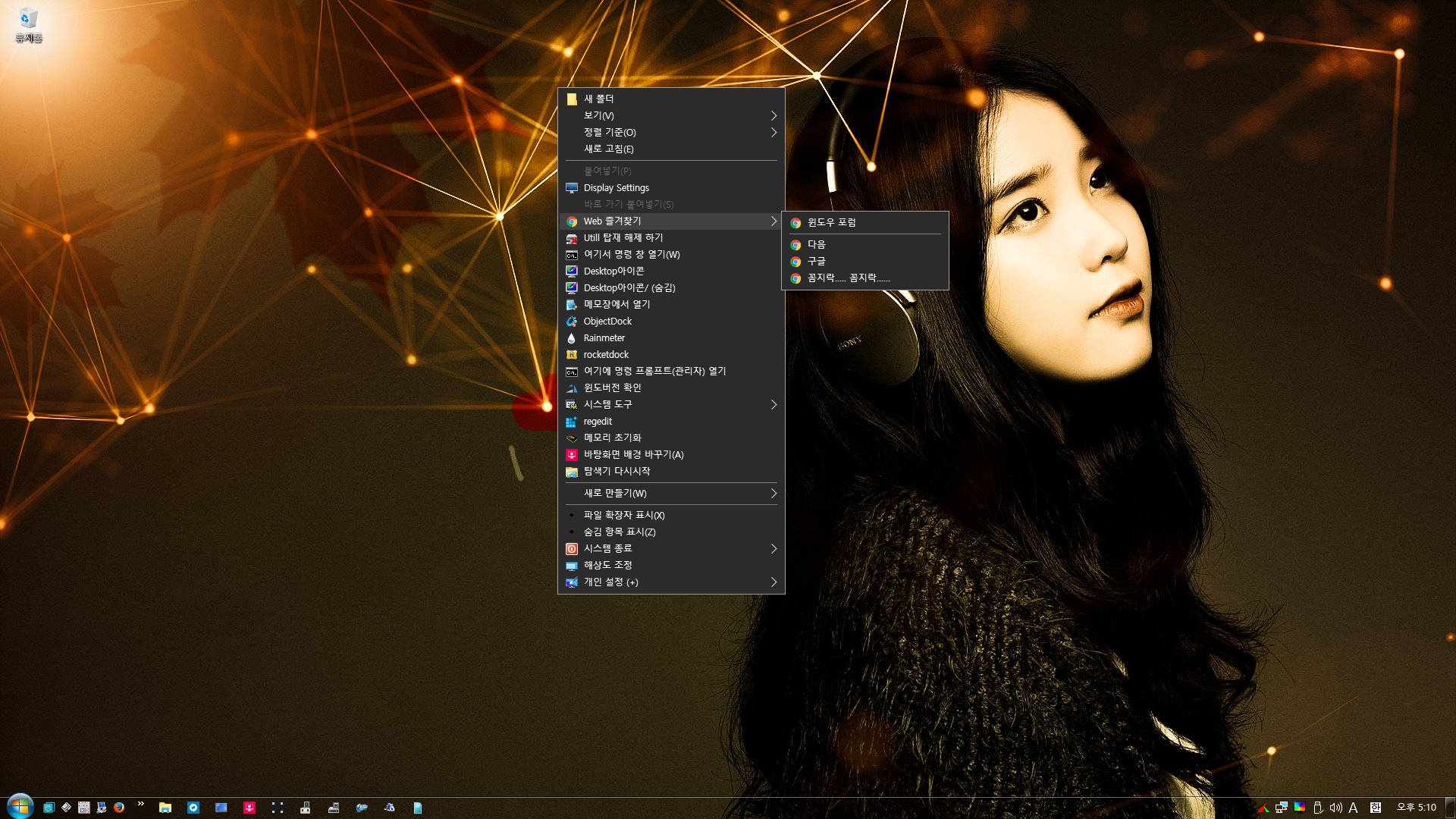Click the pink monitor icon in taskbar

point(249,808)
